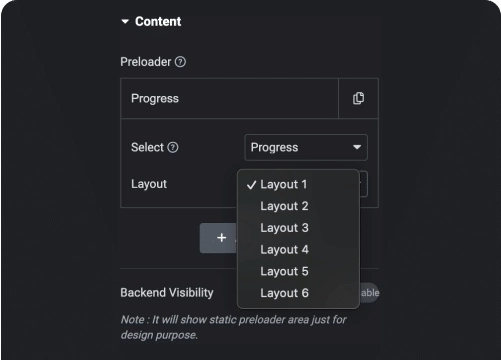
Task: Click the Preloader label text
Action: pos(146,62)
